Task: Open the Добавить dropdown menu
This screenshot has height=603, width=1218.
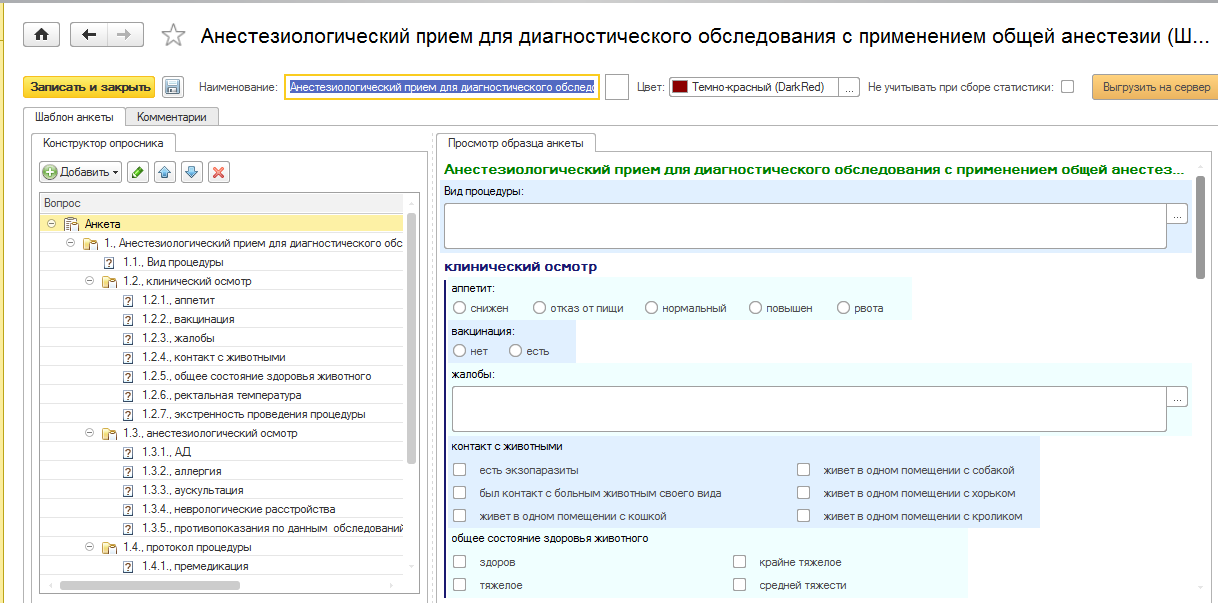Action: click(x=81, y=172)
